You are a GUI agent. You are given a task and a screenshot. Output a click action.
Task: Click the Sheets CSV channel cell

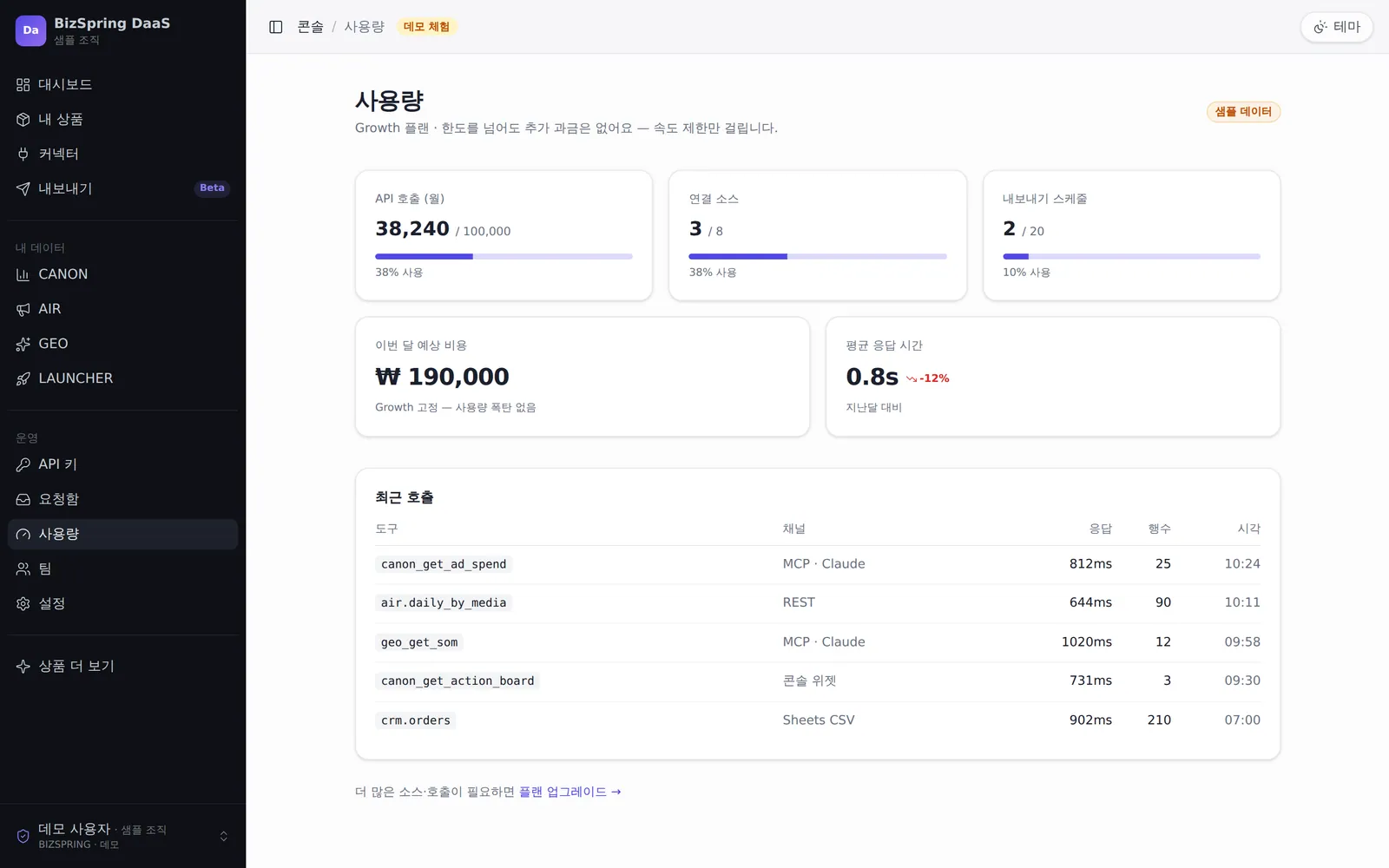819,720
